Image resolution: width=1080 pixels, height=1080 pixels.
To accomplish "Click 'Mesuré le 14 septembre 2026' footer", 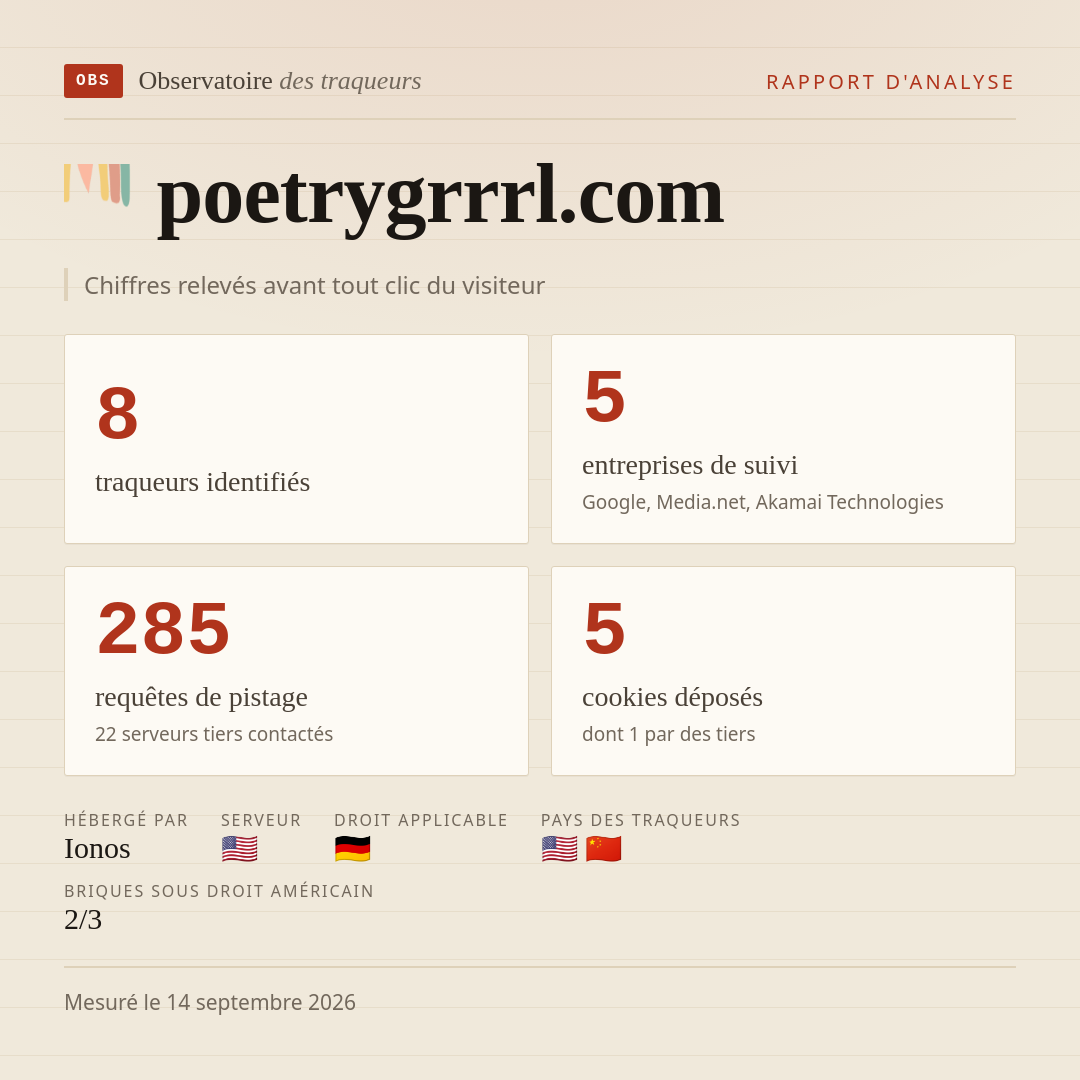I will point(210,1002).
